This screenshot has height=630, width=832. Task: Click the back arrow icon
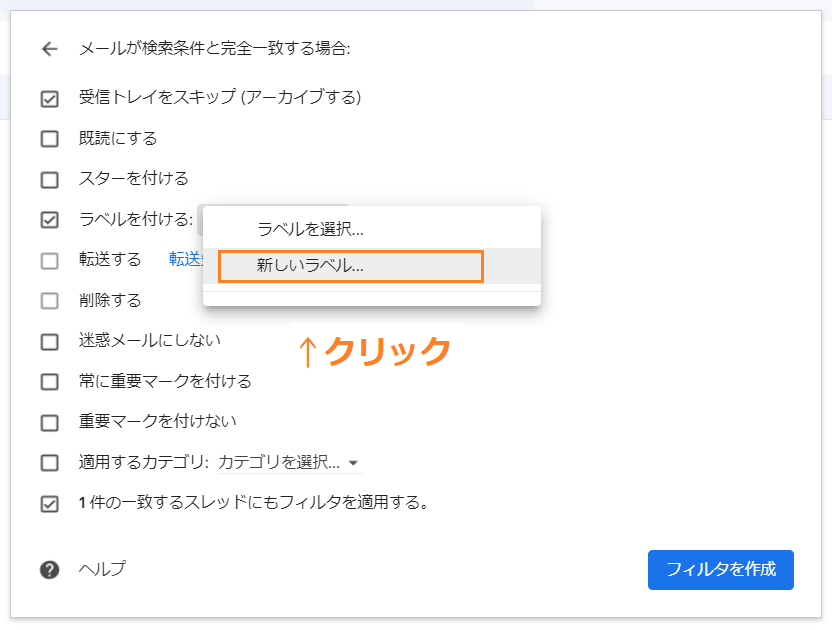point(49,49)
